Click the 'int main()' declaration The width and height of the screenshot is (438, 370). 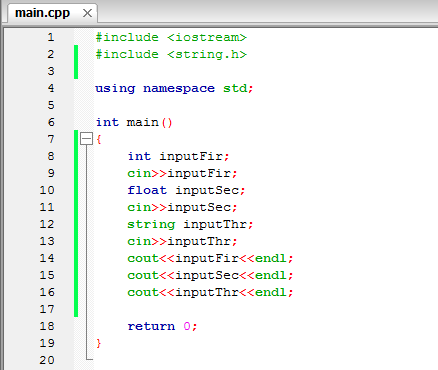pos(134,122)
